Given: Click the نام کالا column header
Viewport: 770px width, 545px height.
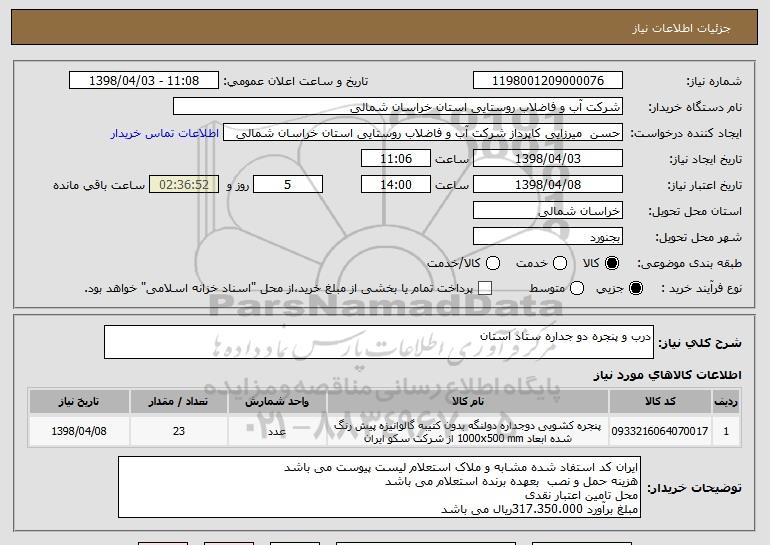Looking at the screenshot, I should pyautogui.click(x=468, y=402).
